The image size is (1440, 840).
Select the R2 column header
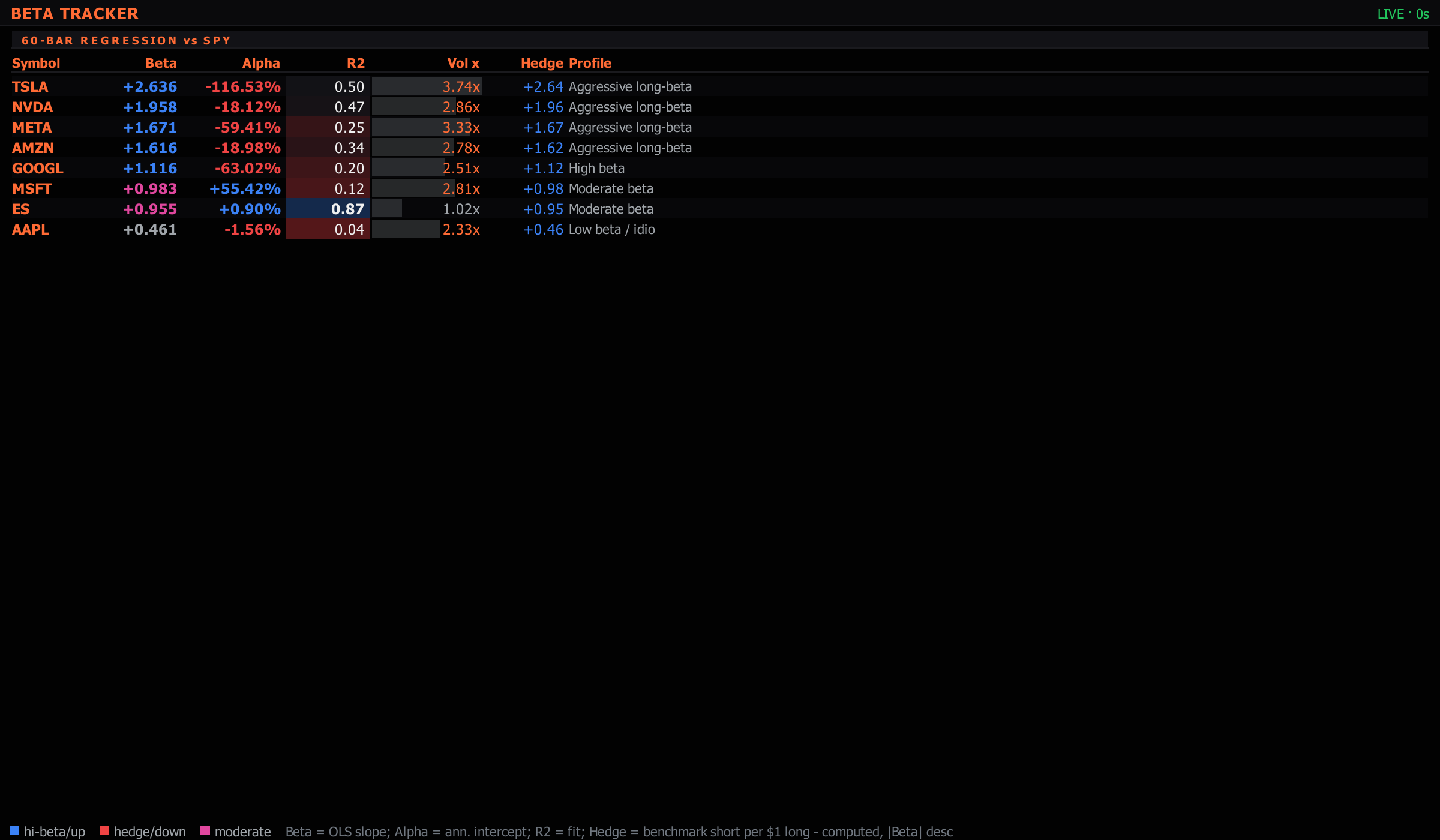click(356, 63)
